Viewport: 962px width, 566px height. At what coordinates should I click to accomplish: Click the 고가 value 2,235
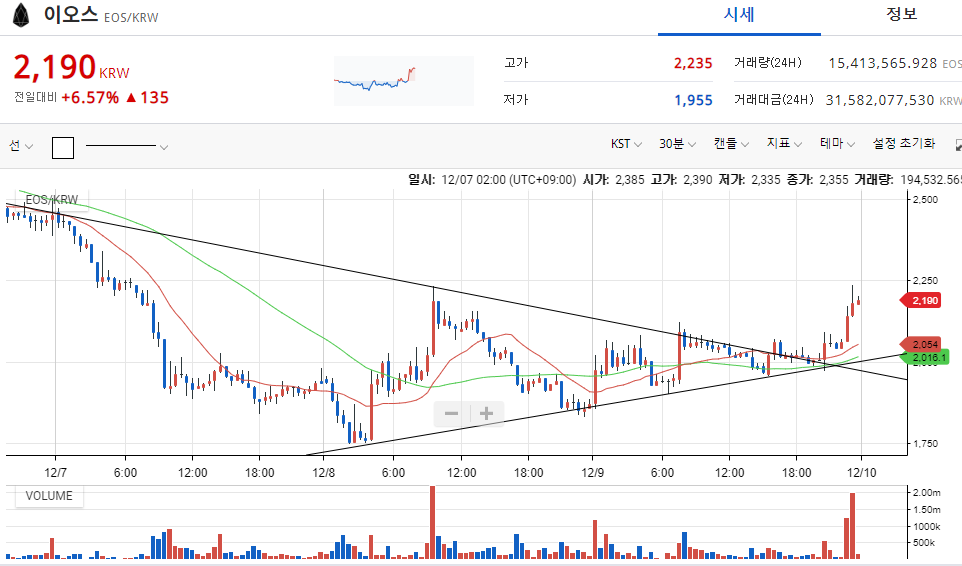[x=693, y=63]
